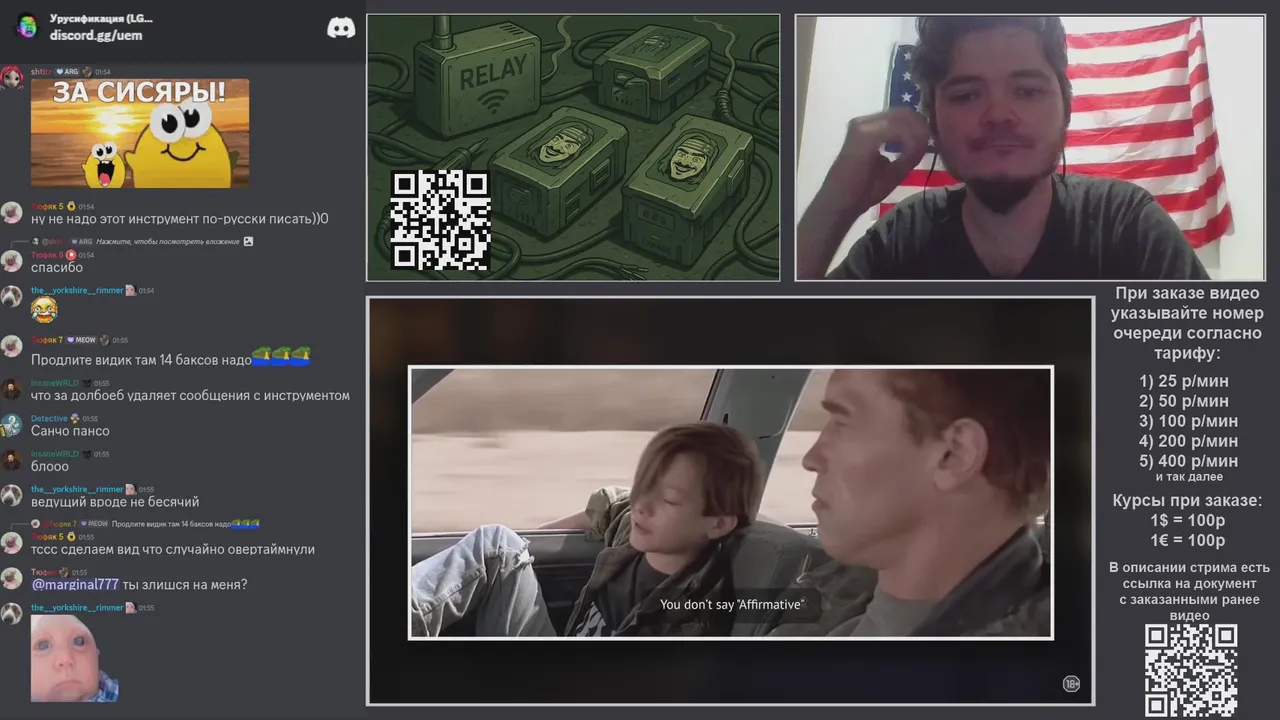Click the '4) 200 р/мин' tariff line

[1188, 441]
